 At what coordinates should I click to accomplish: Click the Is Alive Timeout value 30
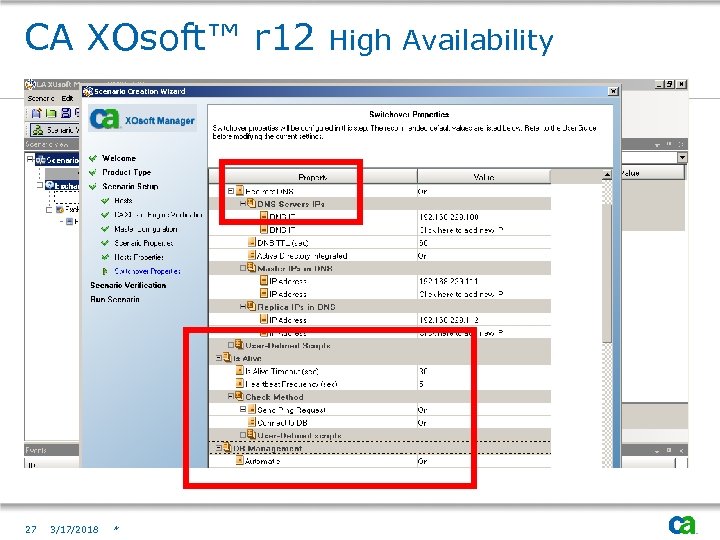(x=423, y=371)
